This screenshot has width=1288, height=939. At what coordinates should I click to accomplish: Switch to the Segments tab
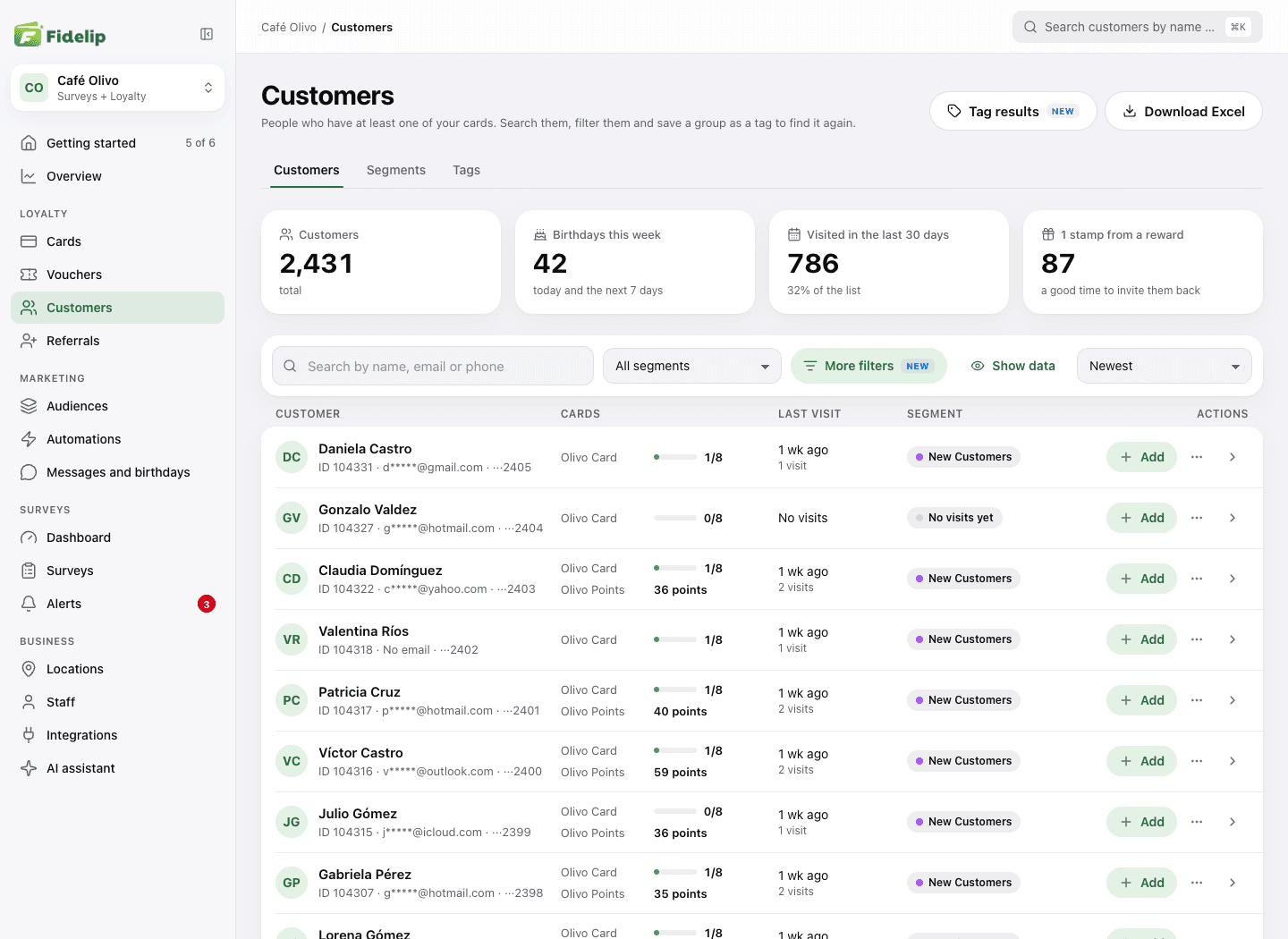point(396,170)
